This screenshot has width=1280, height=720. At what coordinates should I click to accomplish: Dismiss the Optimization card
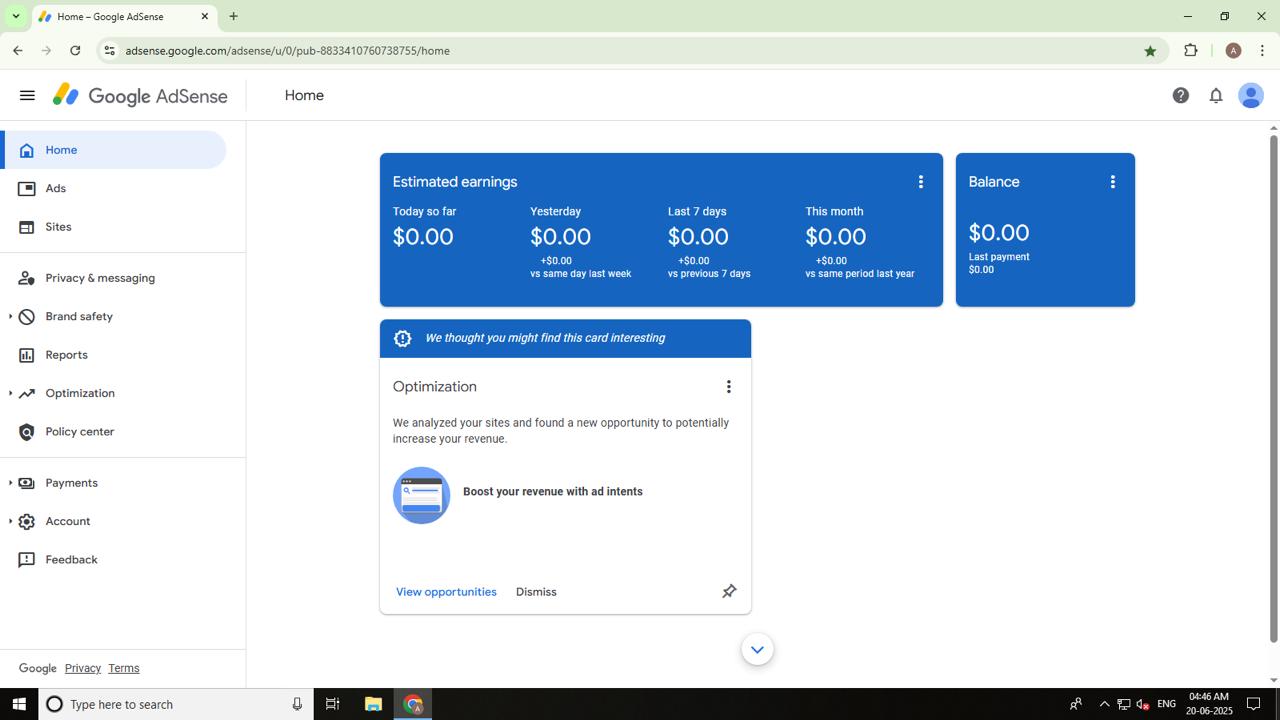click(536, 592)
